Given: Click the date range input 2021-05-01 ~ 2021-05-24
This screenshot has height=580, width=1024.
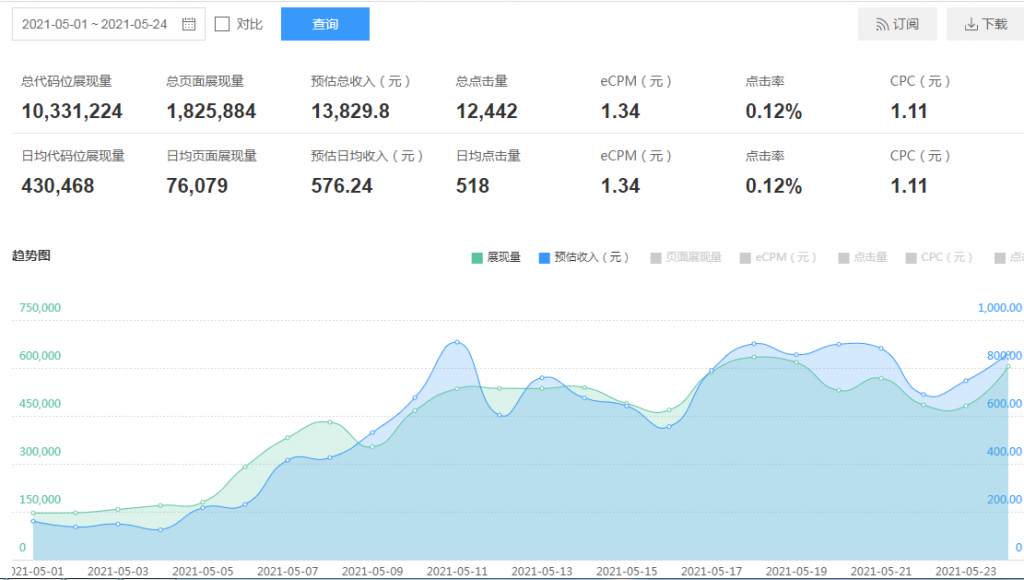Looking at the screenshot, I should [95, 24].
